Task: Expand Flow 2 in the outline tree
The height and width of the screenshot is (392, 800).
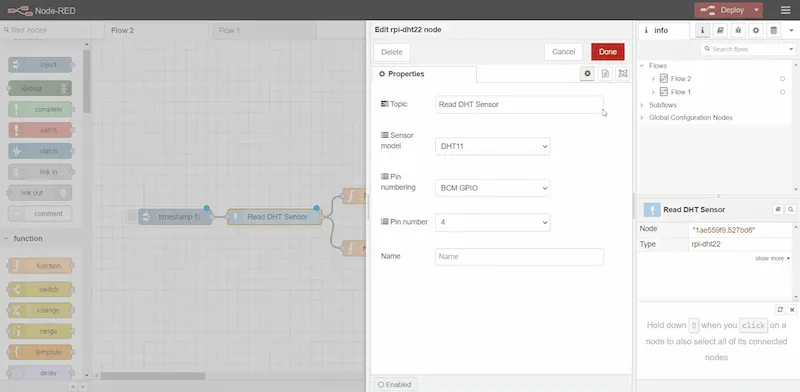Action: 653,79
